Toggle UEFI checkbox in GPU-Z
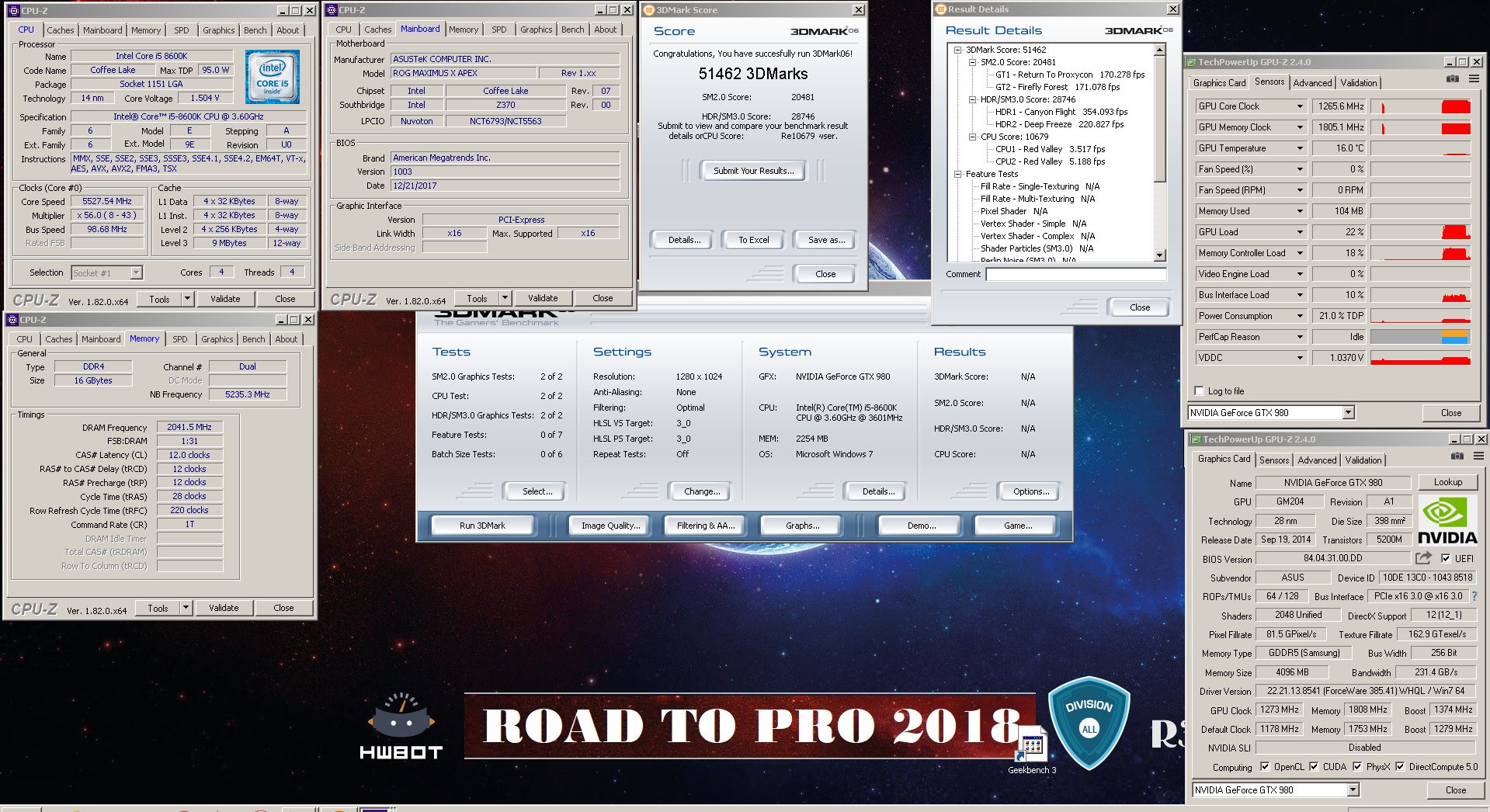The image size is (1490, 812). click(x=1446, y=558)
